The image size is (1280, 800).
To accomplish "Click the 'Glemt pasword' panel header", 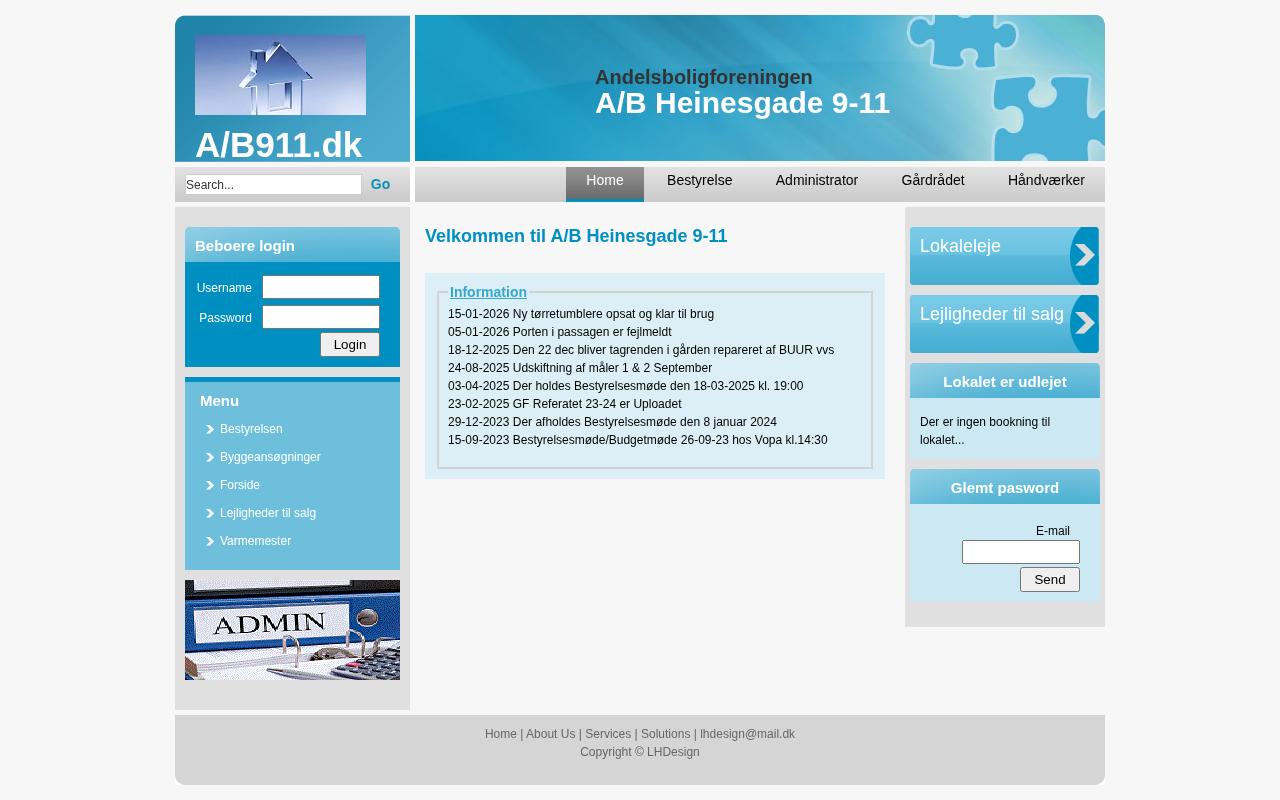I will [1005, 487].
